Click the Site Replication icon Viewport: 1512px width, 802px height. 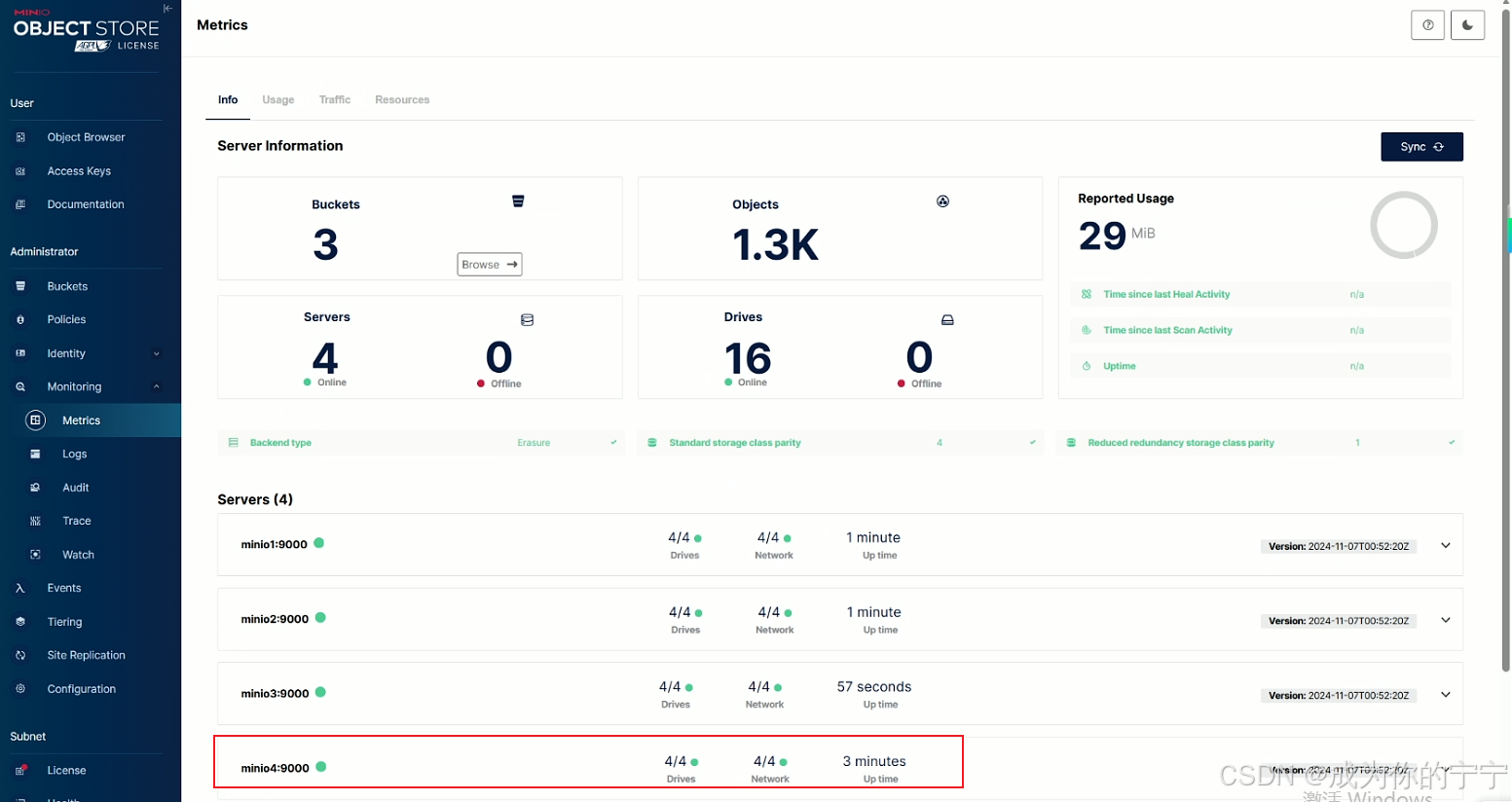tap(20, 655)
